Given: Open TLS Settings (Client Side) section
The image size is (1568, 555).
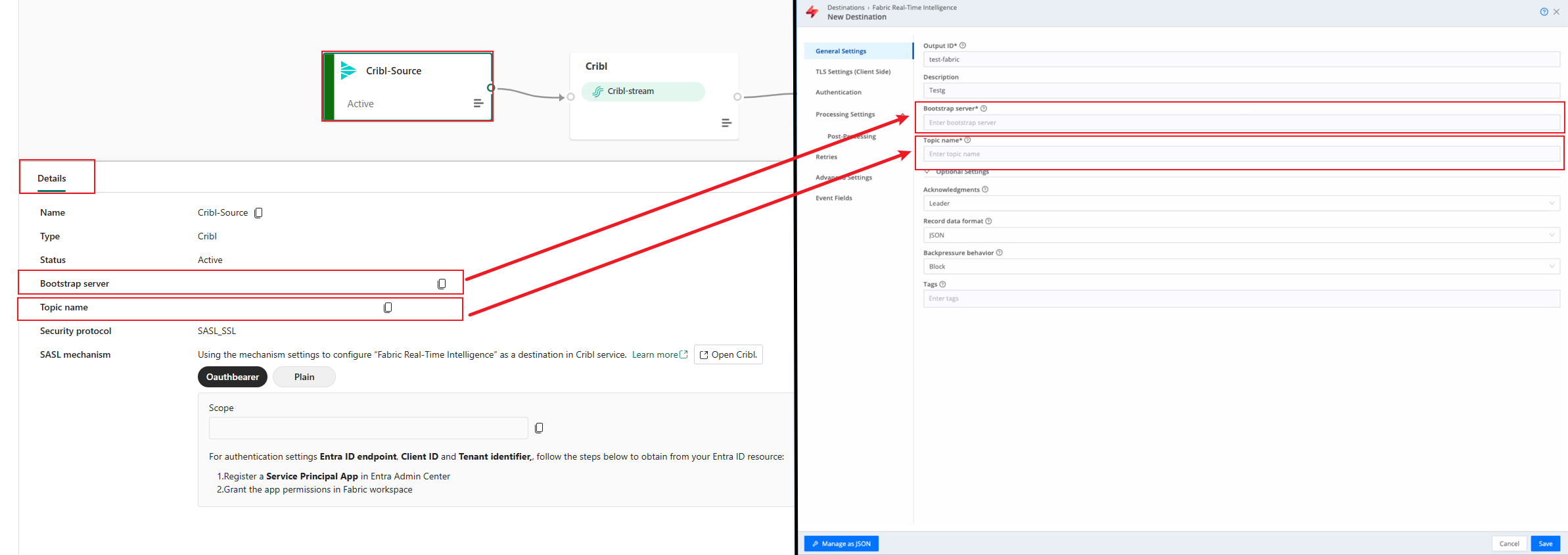Looking at the screenshot, I should 853,72.
